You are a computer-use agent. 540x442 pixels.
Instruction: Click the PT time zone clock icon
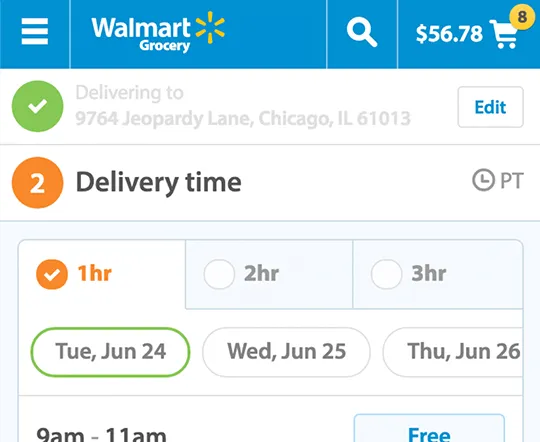pos(483,180)
